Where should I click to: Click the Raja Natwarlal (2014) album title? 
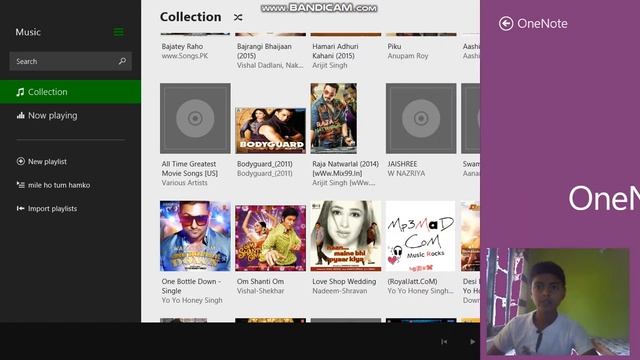pos(345,169)
